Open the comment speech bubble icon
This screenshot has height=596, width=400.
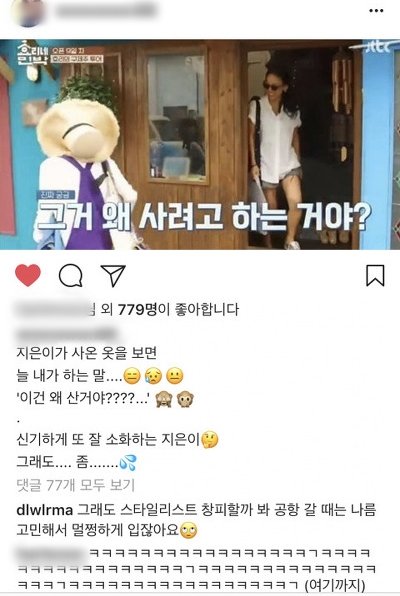(71, 276)
